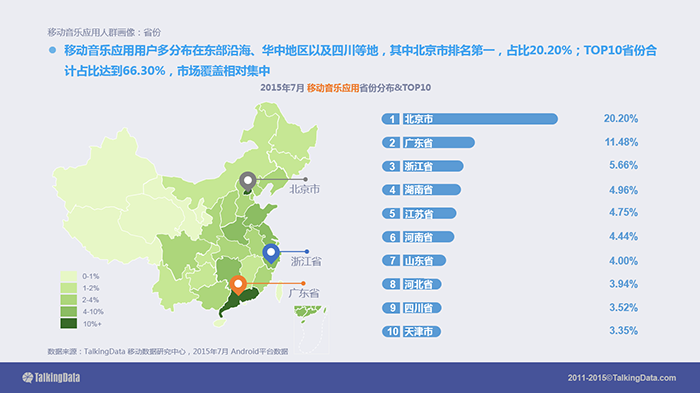Select the 江苏省 bar in ranking
This screenshot has height=393, width=700.
pyautogui.click(x=429, y=213)
